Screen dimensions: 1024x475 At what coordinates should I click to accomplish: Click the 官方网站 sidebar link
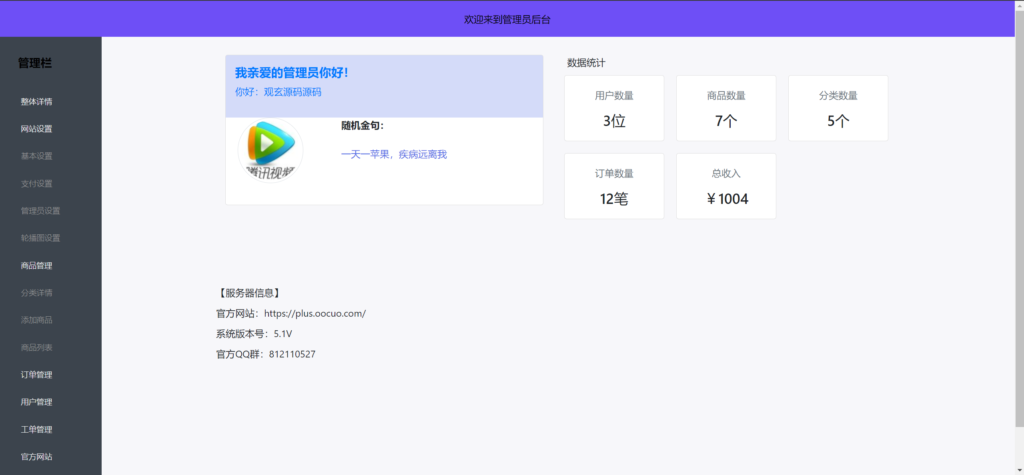click(x=37, y=456)
